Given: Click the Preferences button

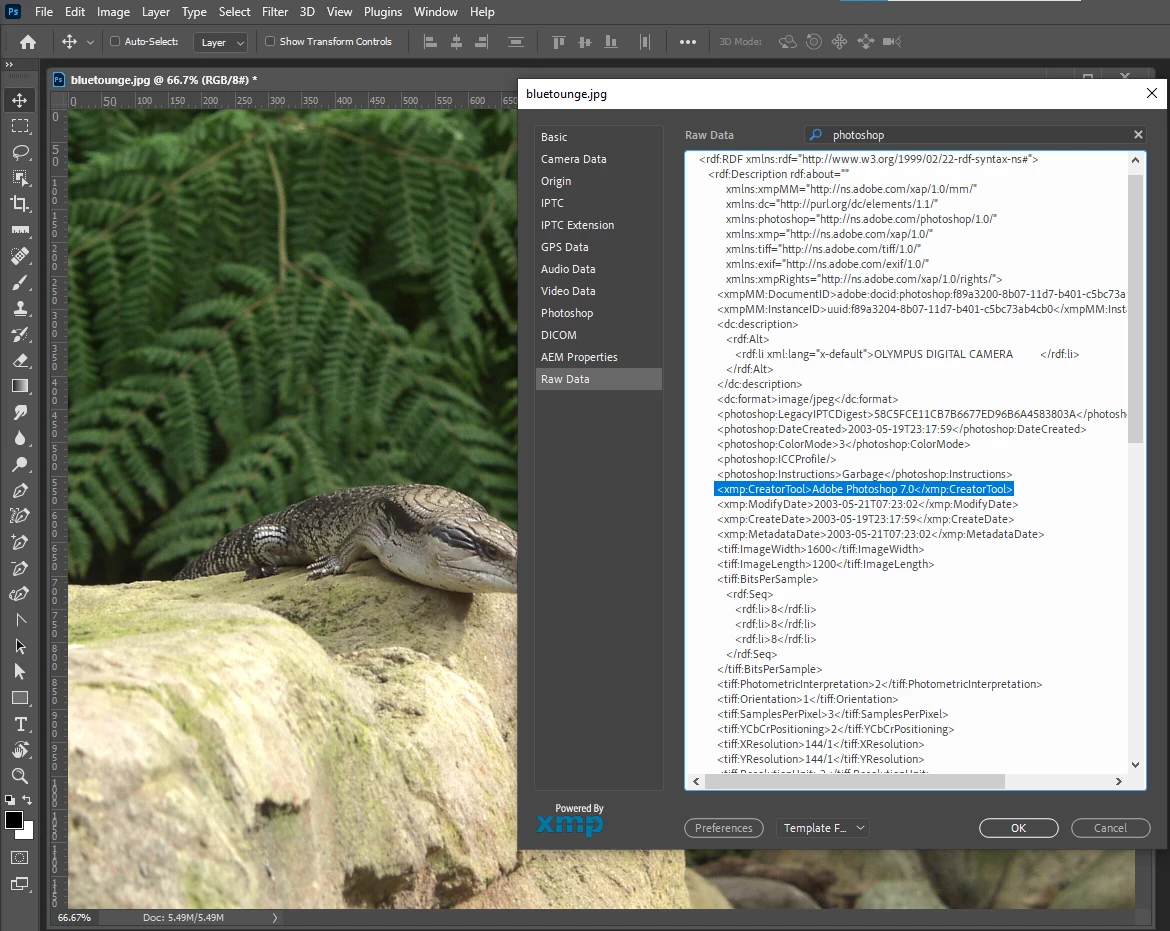Looking at the screenshot, I should tap(724, 828).
